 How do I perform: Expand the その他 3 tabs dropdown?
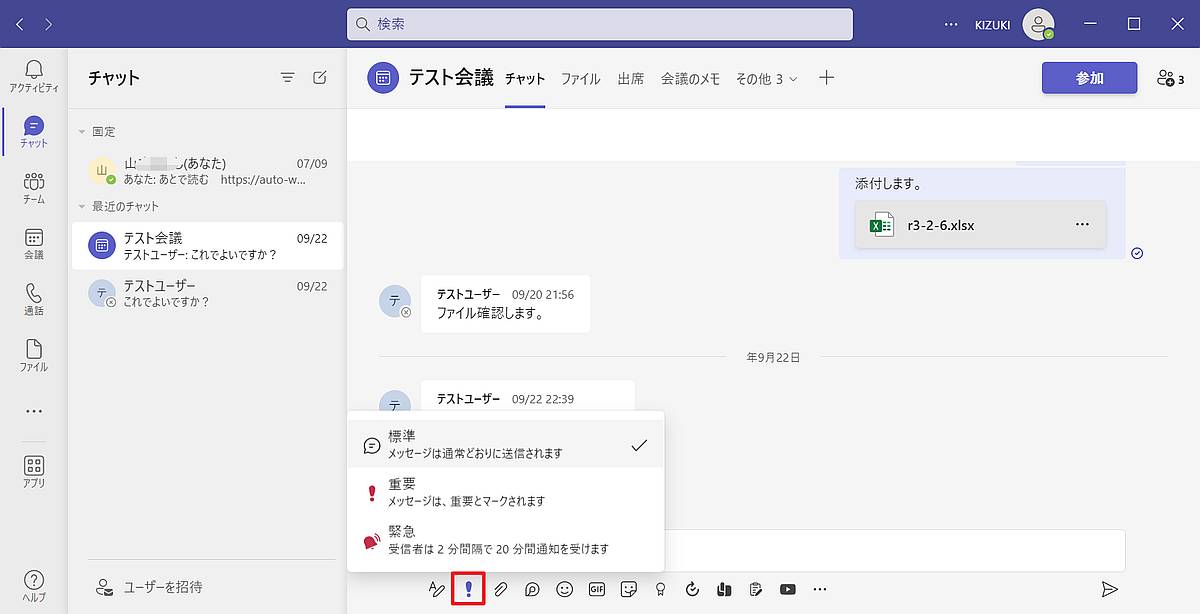[x=766, y=79]
